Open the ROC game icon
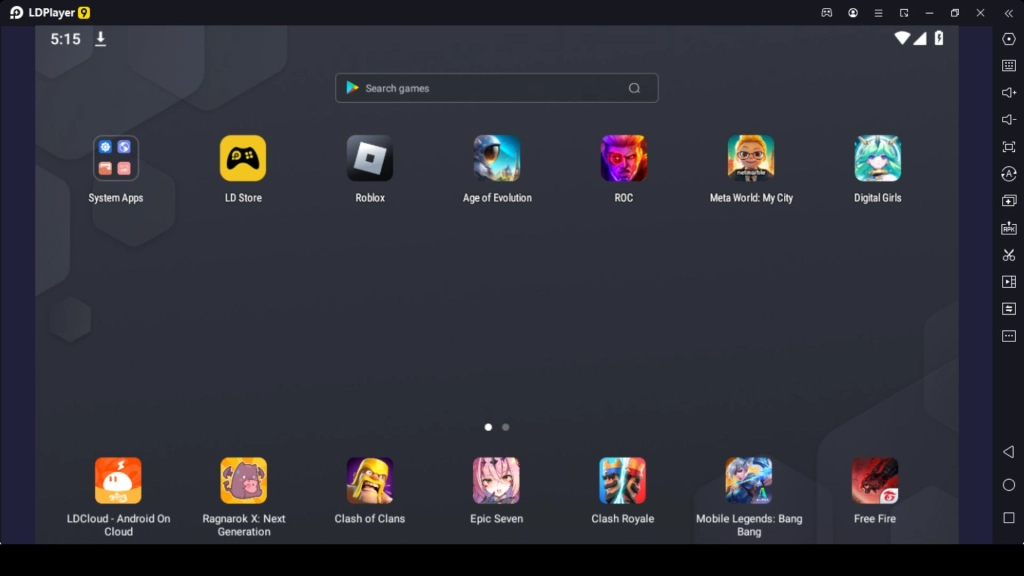1024x576 pixels. tap(624, 158)
